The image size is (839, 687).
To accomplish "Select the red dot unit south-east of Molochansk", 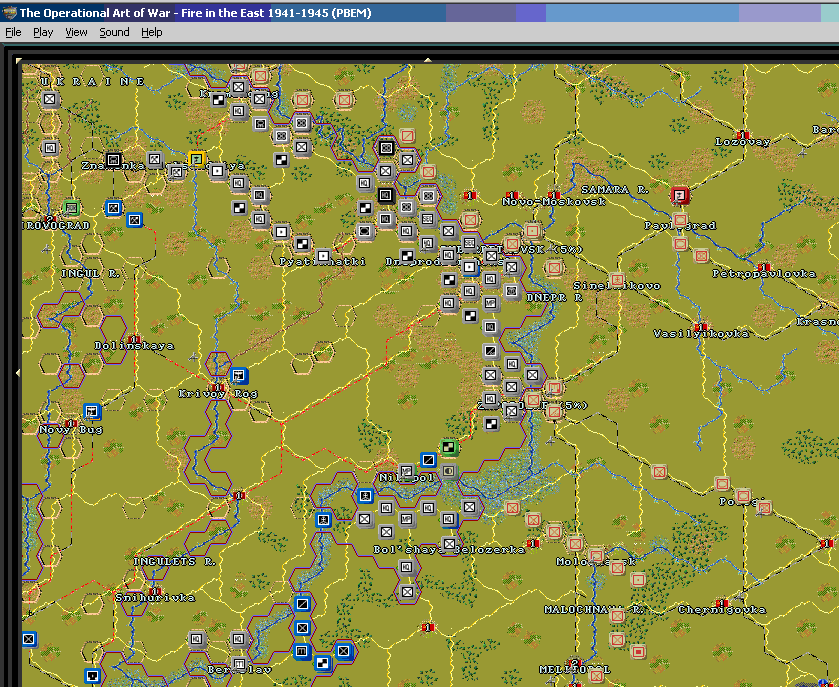I will pyautogui.click(x=638, y=579).
